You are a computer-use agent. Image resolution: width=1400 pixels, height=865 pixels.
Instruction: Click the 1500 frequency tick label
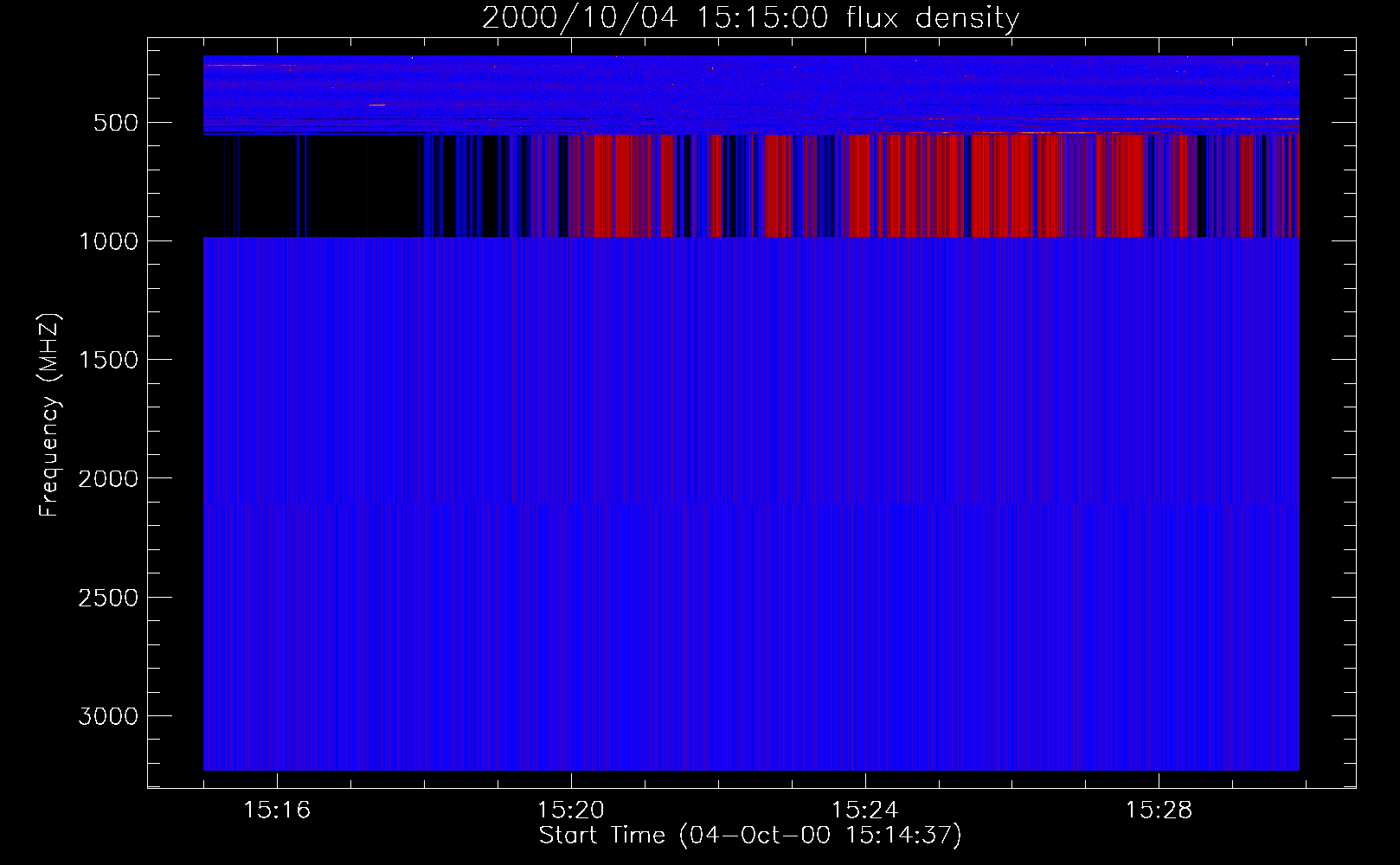(x=108, y=360)
